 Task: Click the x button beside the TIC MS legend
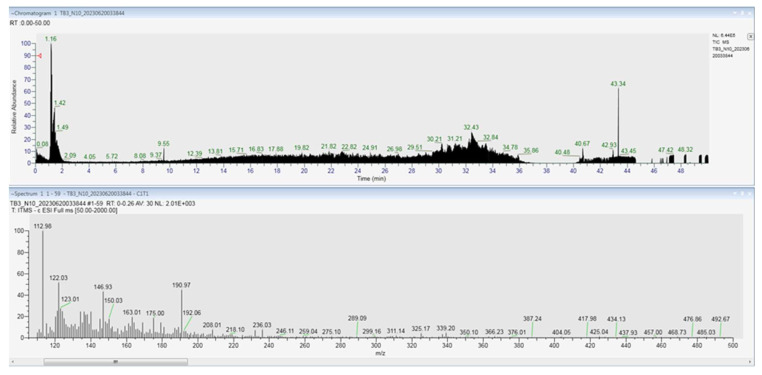750,36
